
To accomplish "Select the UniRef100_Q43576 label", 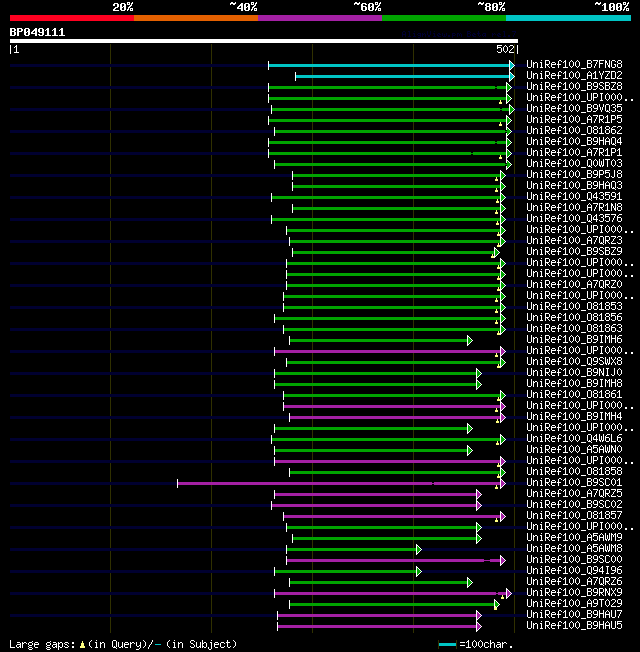I will (574, 218).
